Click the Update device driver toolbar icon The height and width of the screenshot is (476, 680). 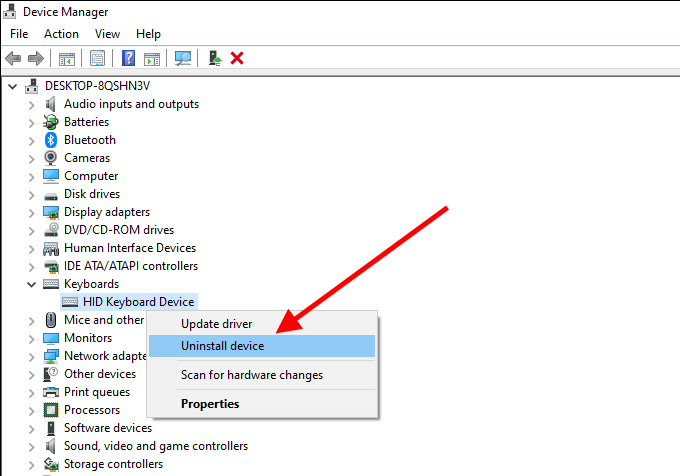coord(215,58)
